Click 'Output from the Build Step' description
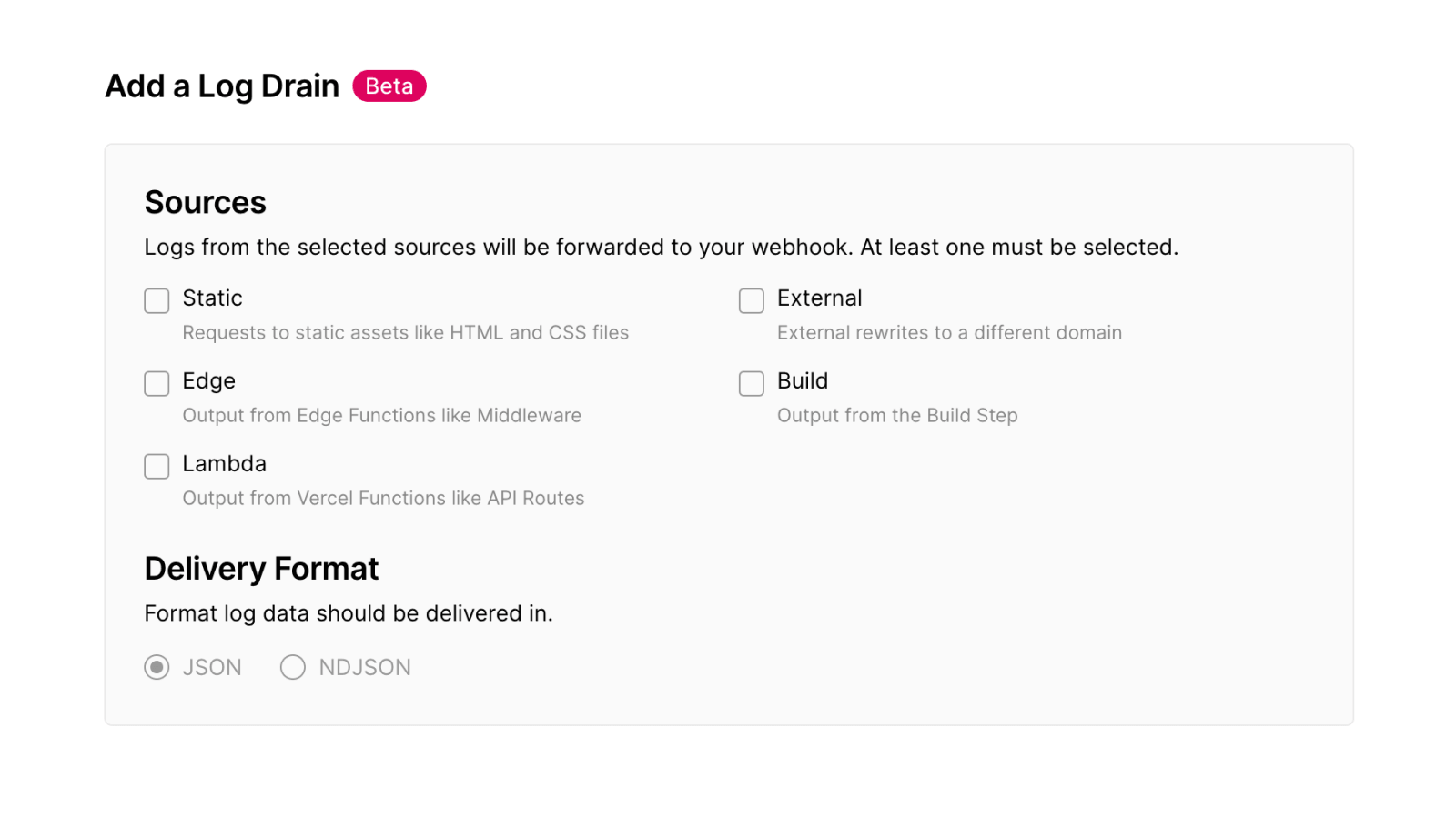Image resolution: width=1456 pixels, height=819 pixels. pyautogui.click(x=897, y=416)
